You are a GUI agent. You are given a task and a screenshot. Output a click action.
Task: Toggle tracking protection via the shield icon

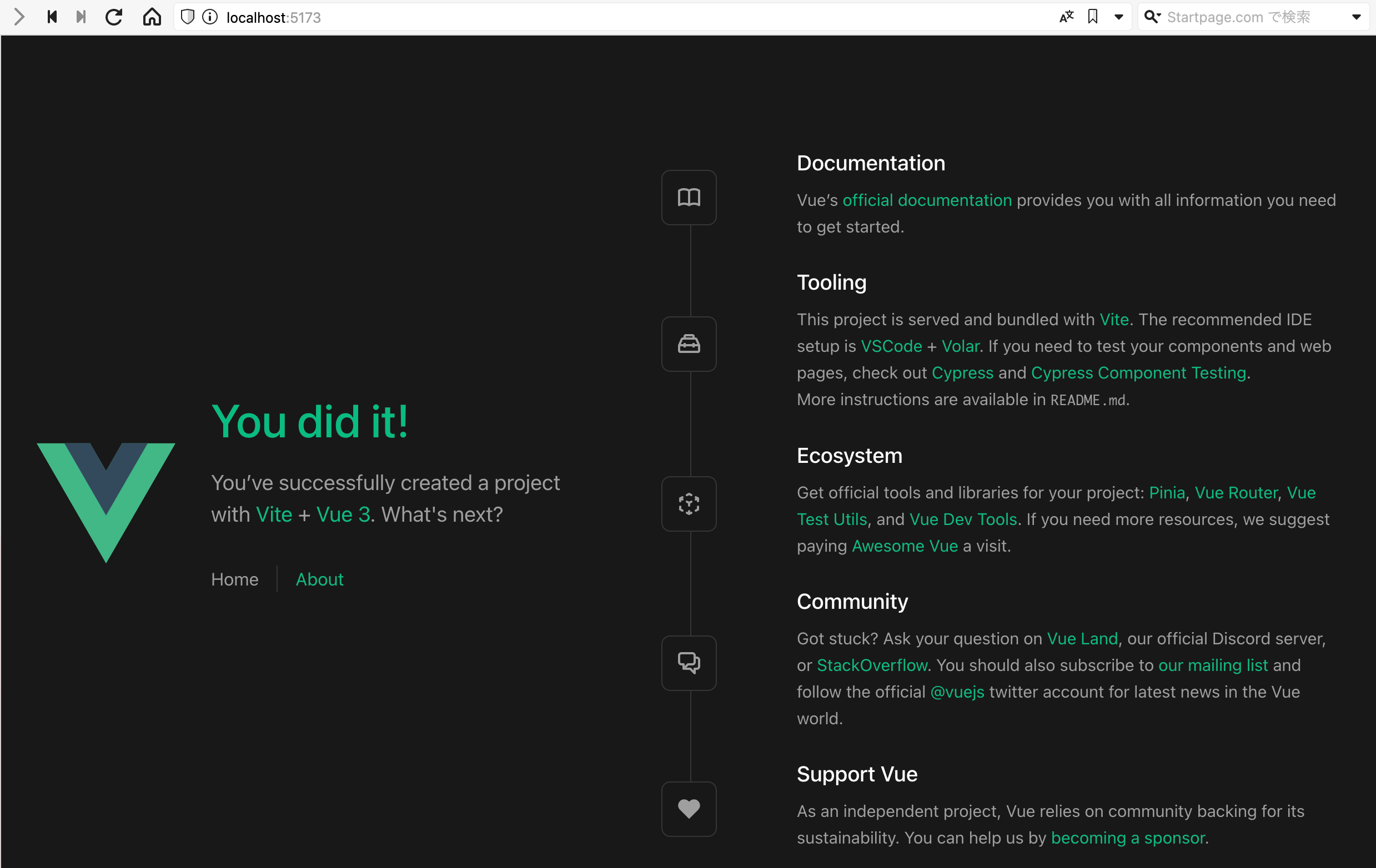(188, 17)
